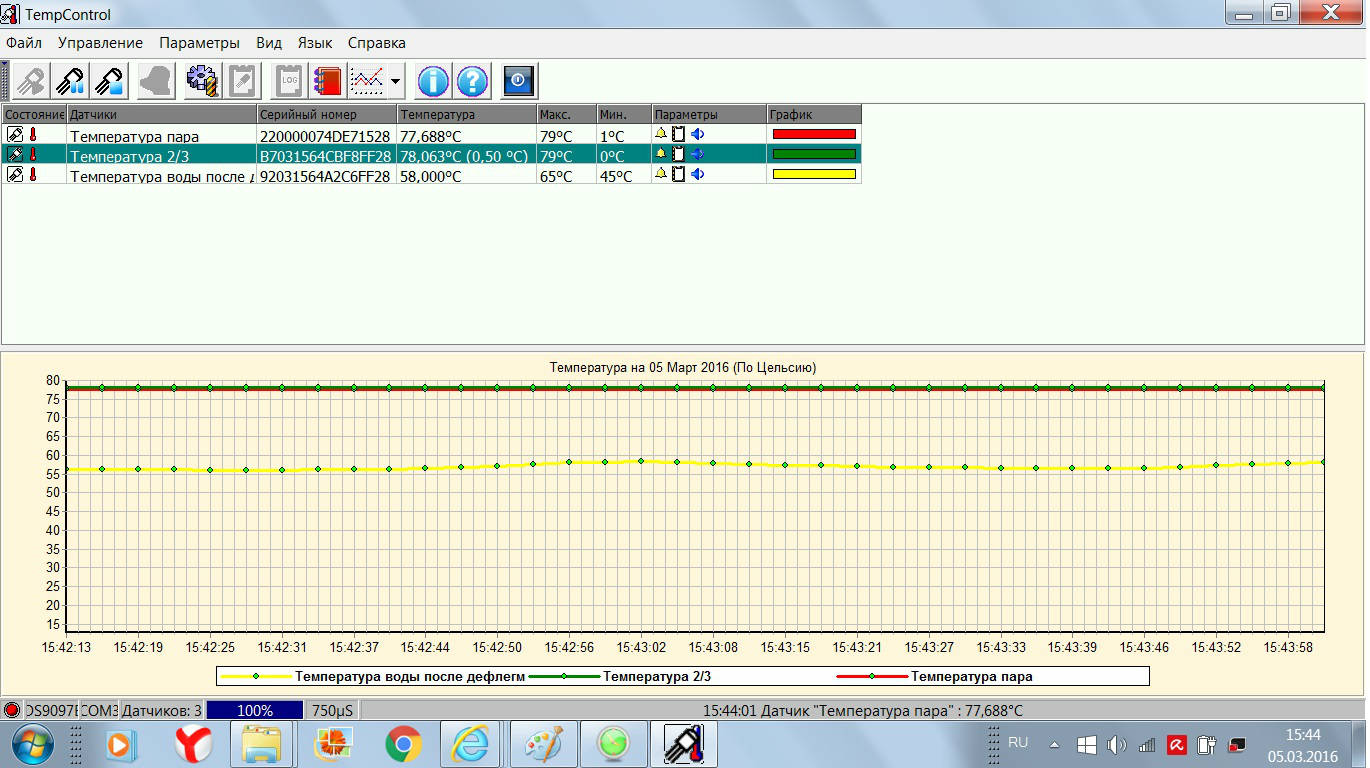Click the sensor search toolbar icon with blue bars
Viewport: 1370px width, 768px height.
coord(69,81)
